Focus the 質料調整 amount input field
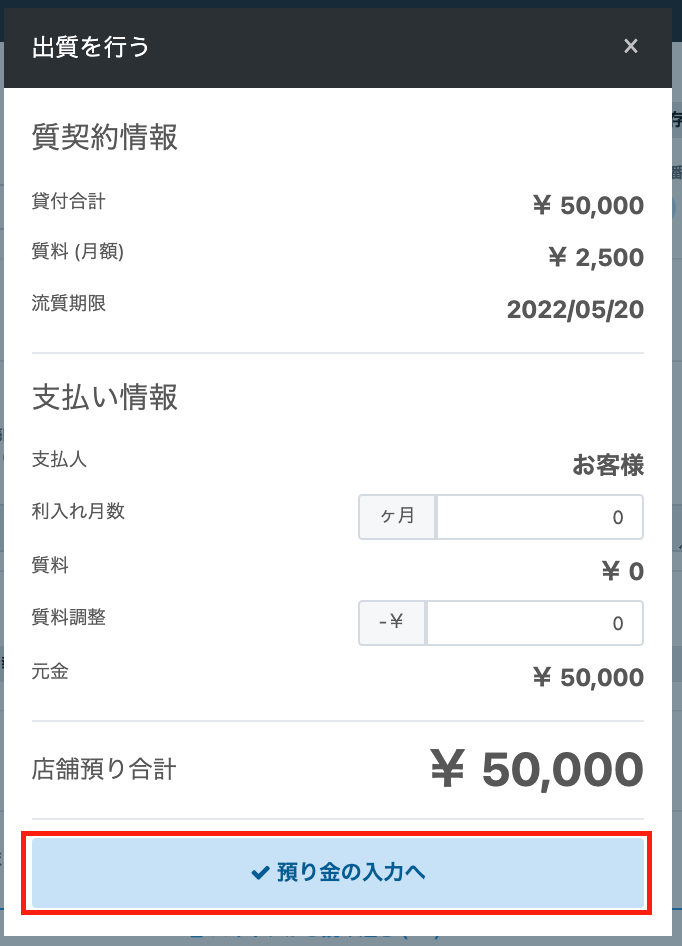Image resolution: width=682 pixels, height=946 pixels. tap(534, 623)
